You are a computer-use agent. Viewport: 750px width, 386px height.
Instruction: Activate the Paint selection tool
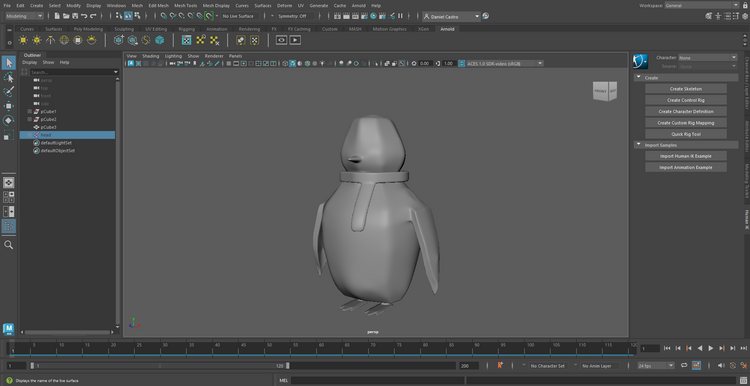pyautogui.click(x=9, y=92)
